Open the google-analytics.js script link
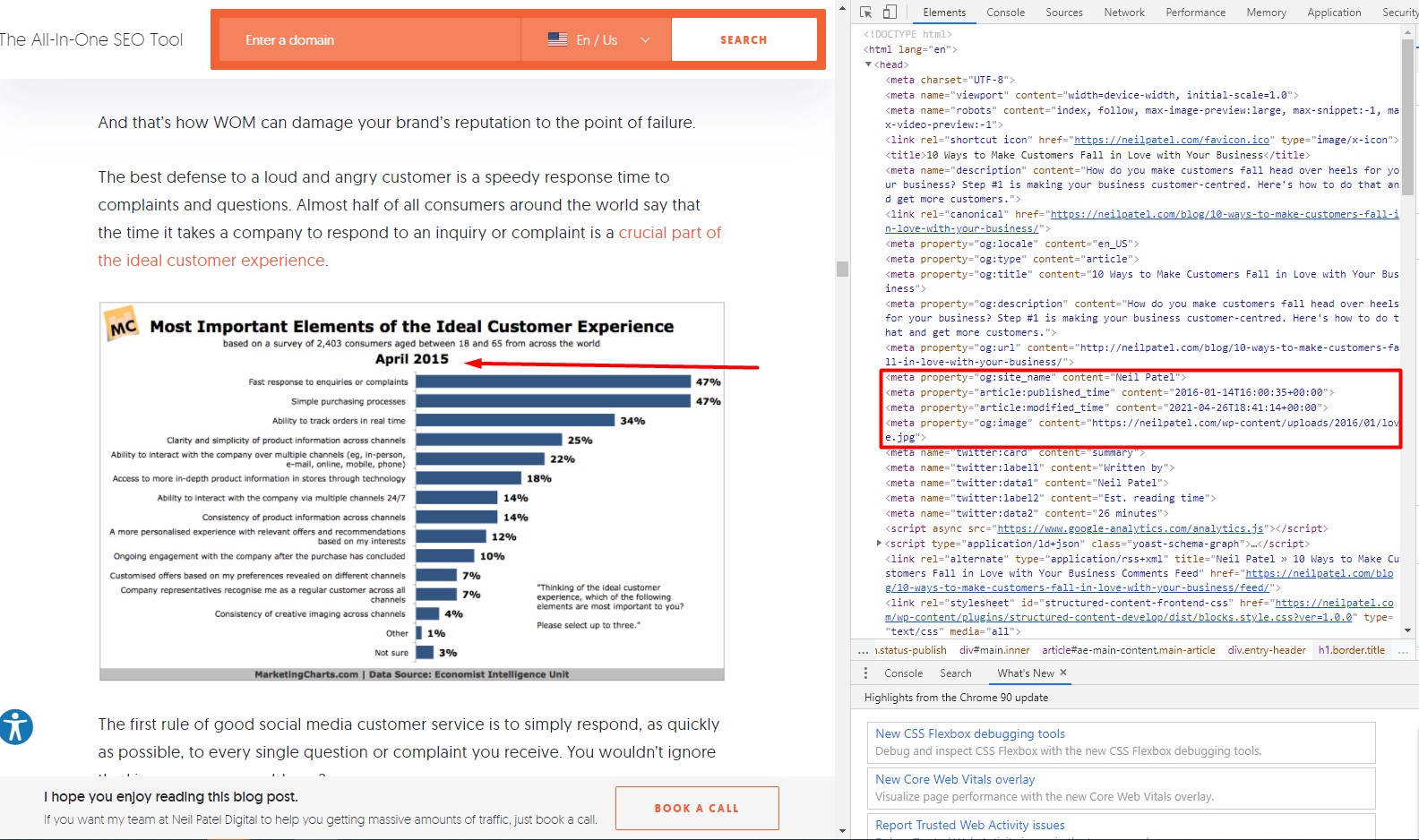Viewport: 1419px width, 840px height. (x=1131, y=528)
